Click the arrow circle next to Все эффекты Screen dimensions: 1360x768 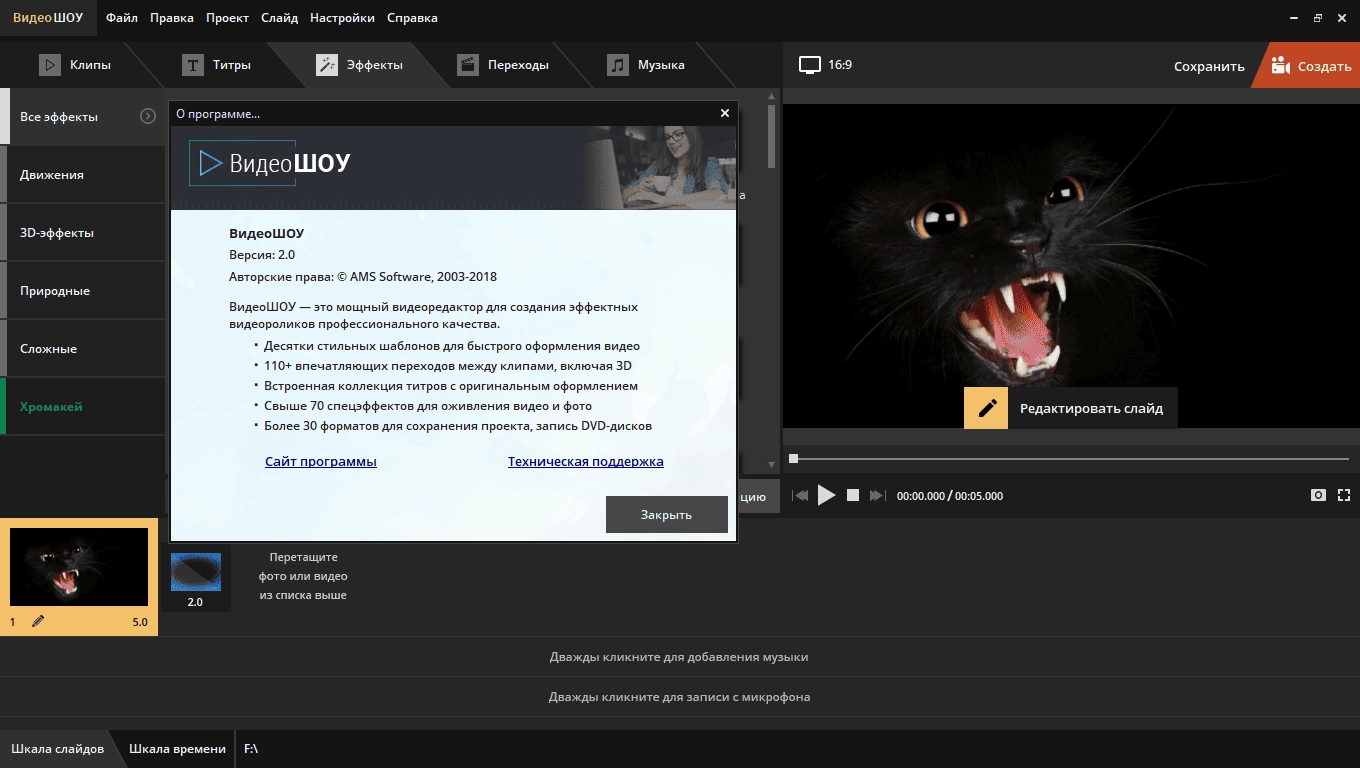[148, 116]
